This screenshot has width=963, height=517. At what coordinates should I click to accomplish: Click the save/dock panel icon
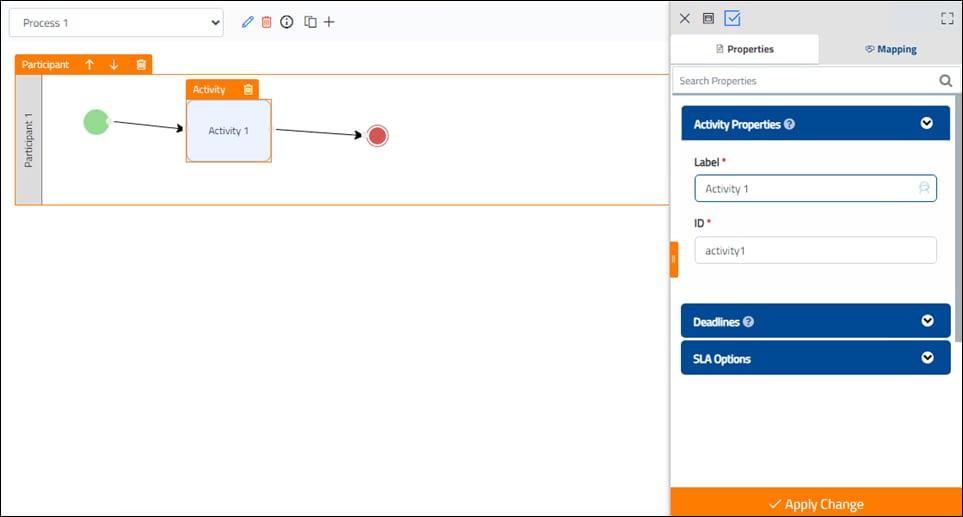[708, 18]
